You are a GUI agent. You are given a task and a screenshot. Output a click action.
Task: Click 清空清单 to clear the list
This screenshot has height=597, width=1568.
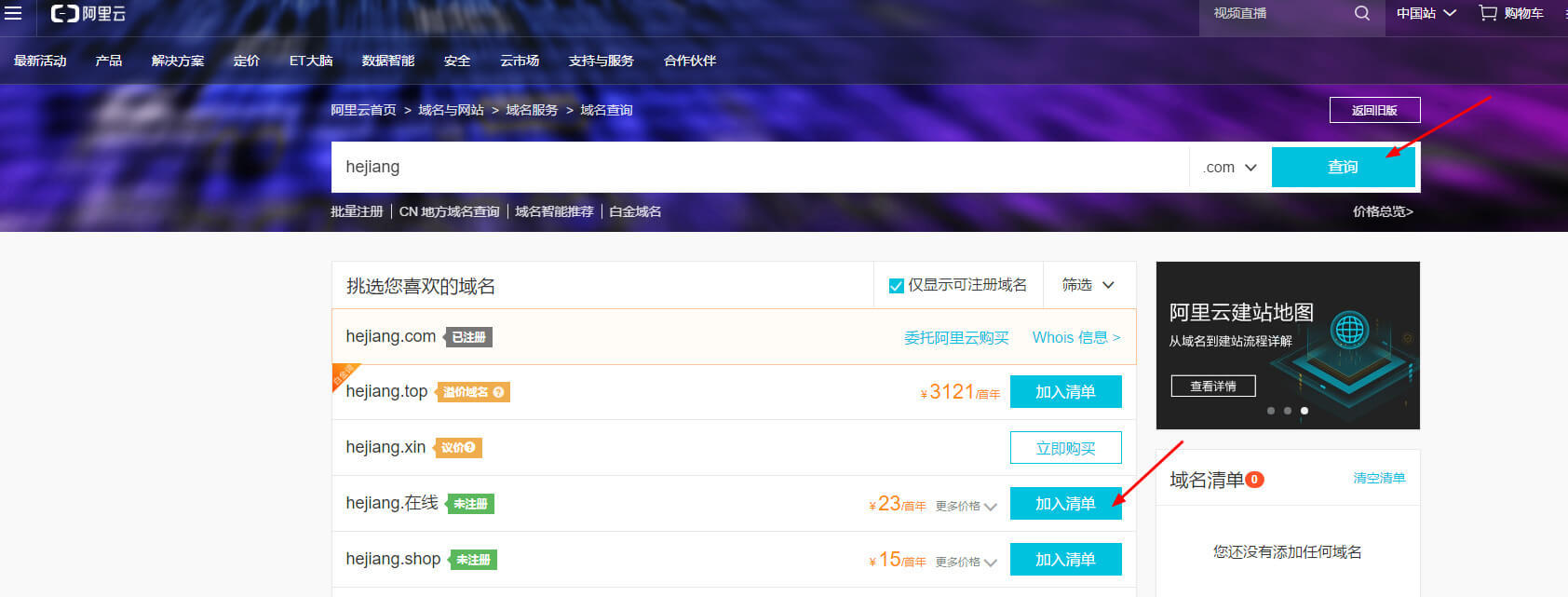[x=1379, y=478]
